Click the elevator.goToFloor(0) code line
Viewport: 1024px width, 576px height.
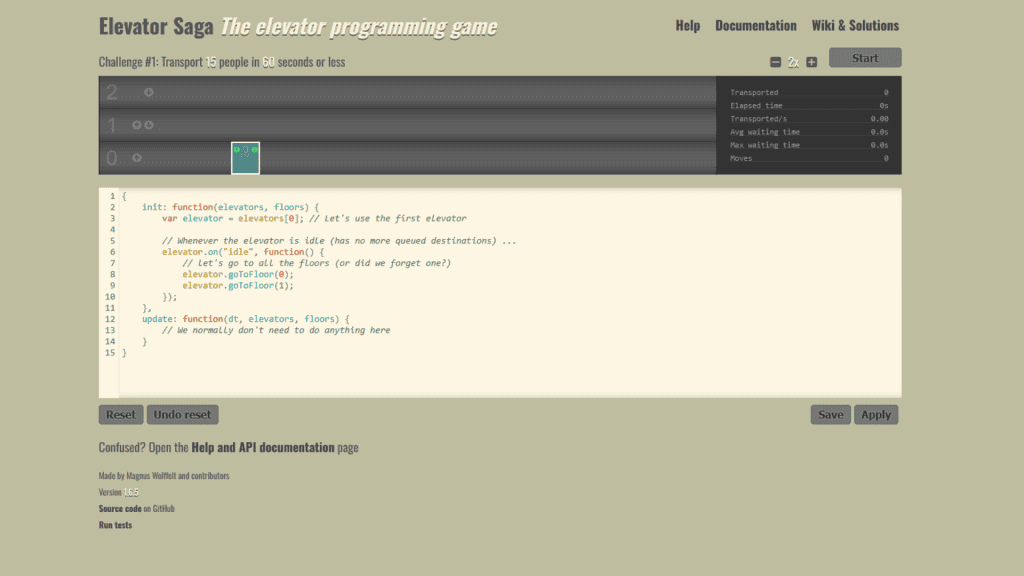pos(238,274)
